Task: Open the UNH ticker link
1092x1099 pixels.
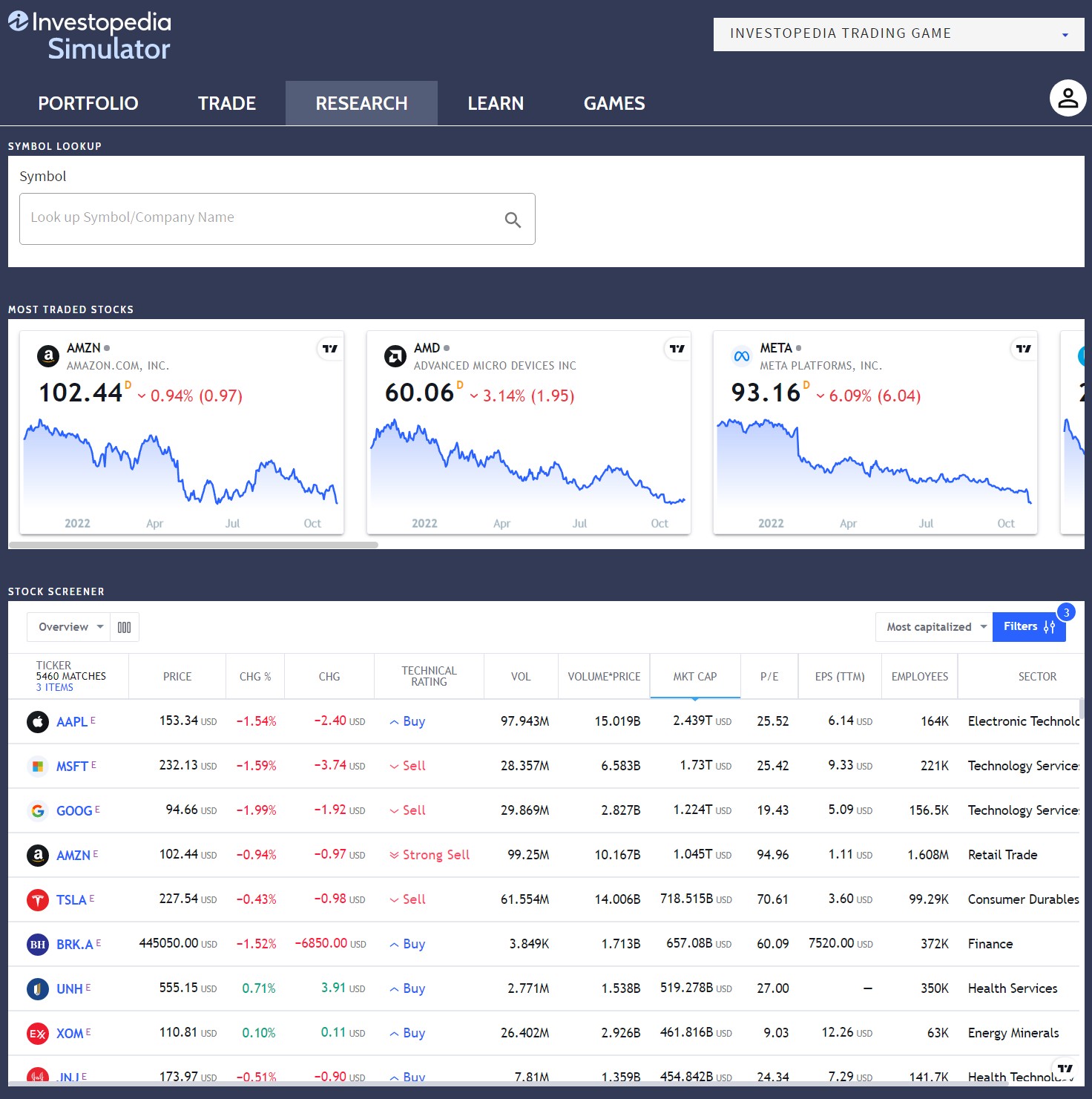Action: point(70,988)
